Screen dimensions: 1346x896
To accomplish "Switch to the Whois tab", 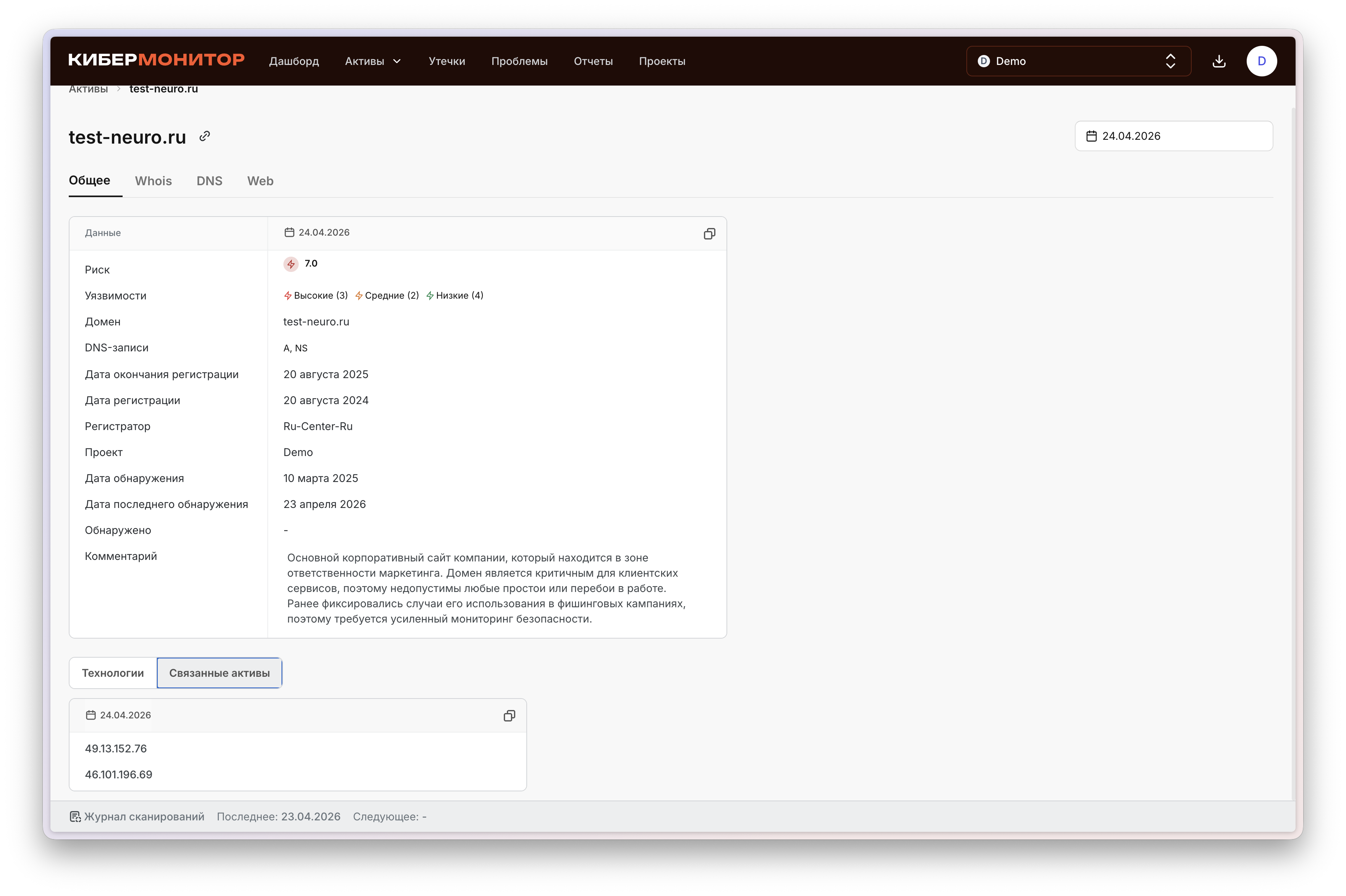I will tap(153, 181).
